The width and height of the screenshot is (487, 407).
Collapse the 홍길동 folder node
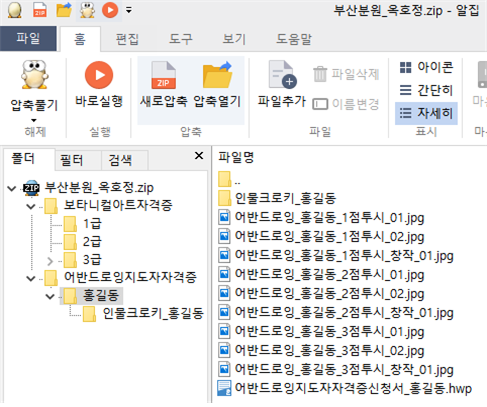(x=50, y=296)
